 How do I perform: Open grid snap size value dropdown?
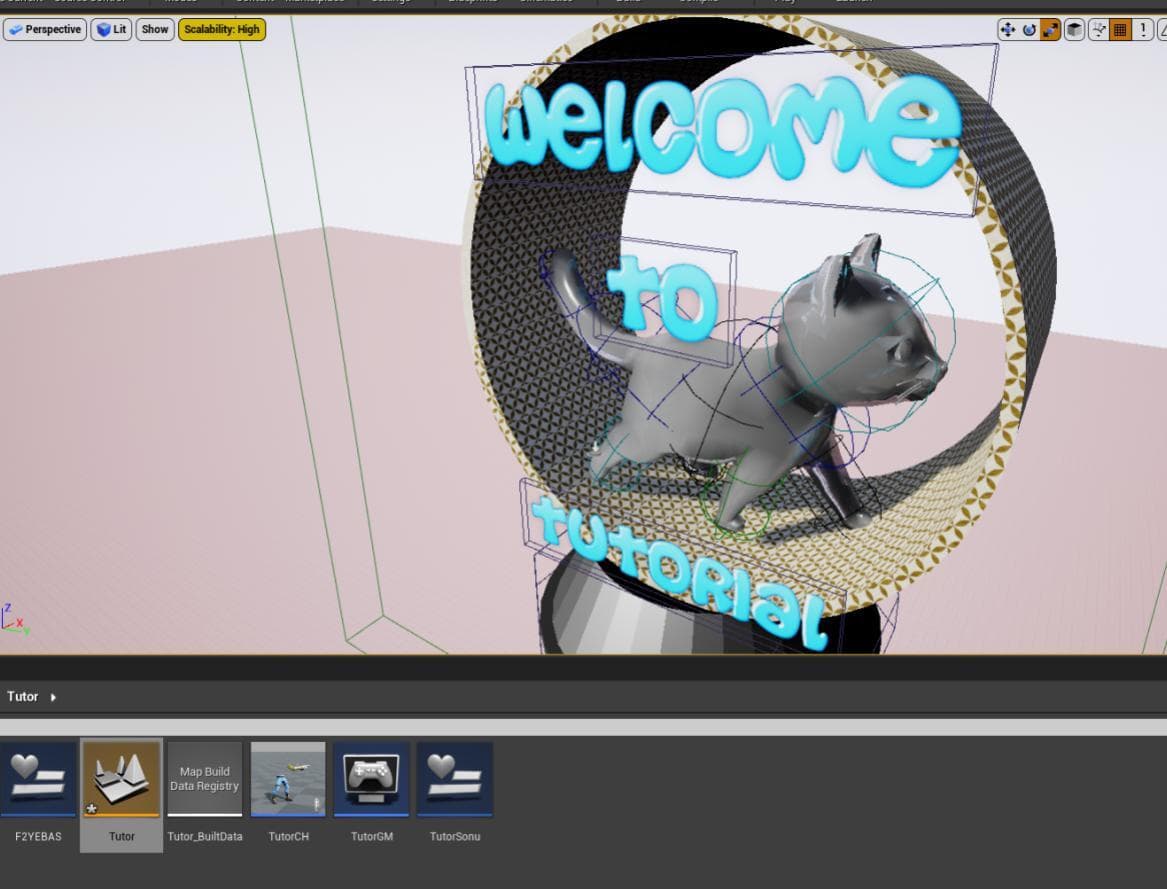[x=1143, y=30]
